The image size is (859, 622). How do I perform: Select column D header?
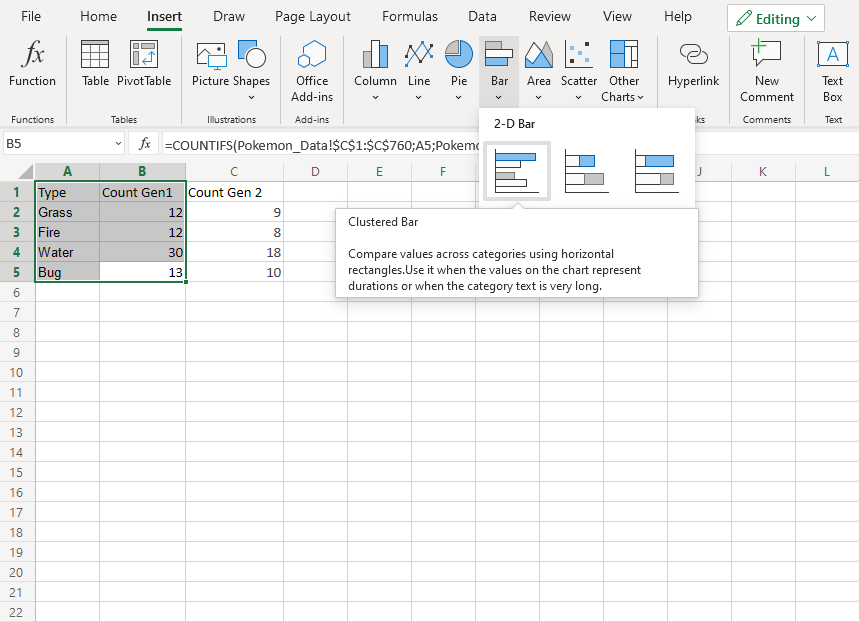[315, 172]
